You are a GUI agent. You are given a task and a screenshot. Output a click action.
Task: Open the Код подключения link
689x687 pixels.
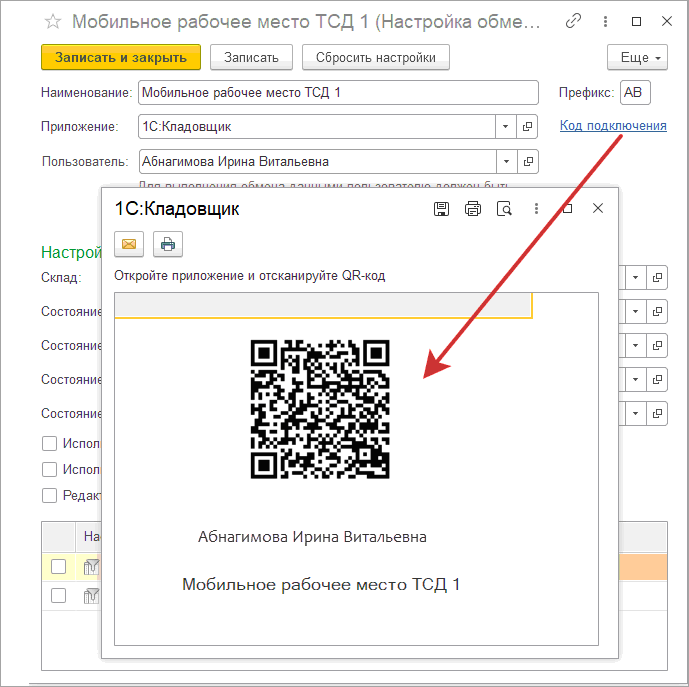[613, 126]
